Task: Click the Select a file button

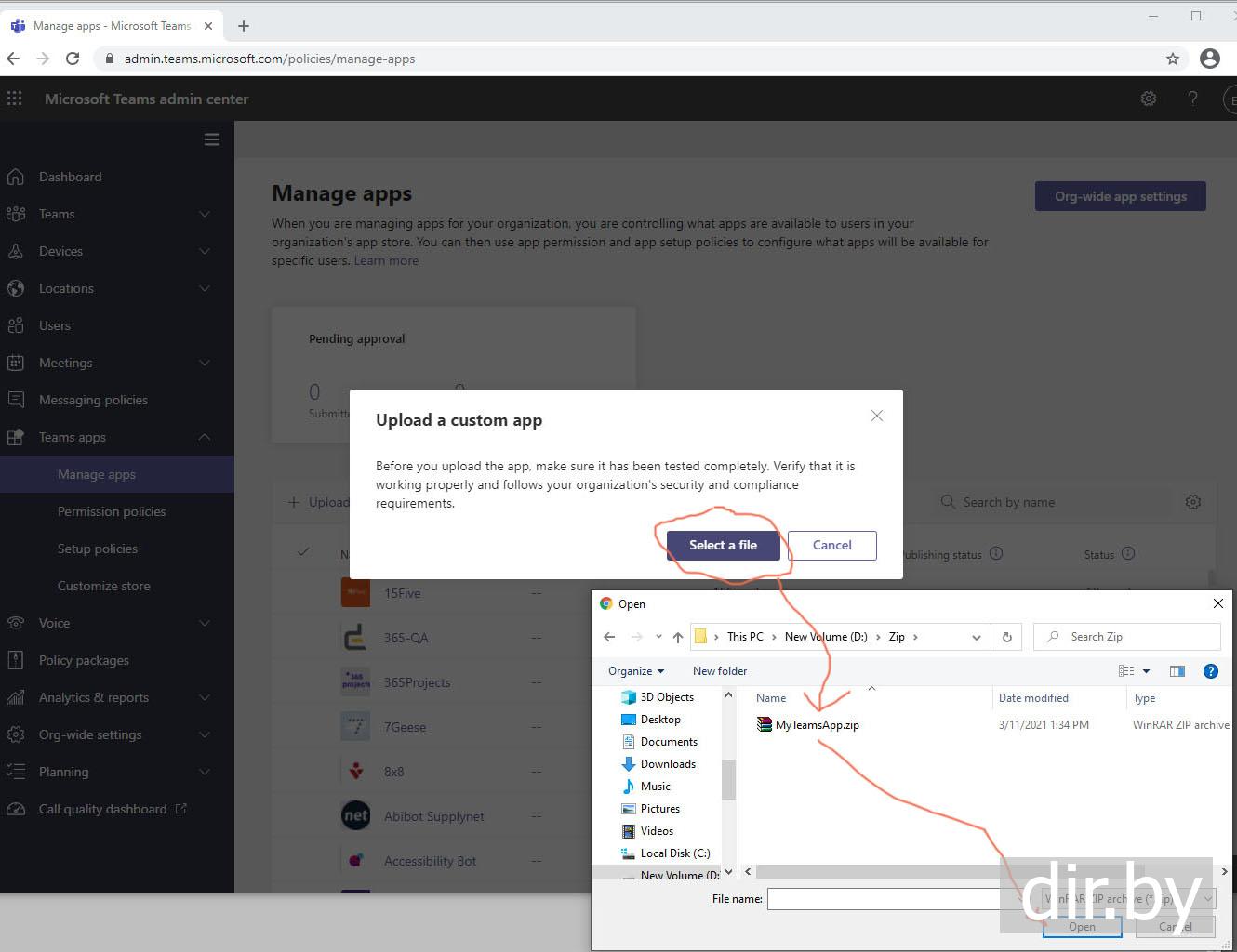Action: coord(723,546)
